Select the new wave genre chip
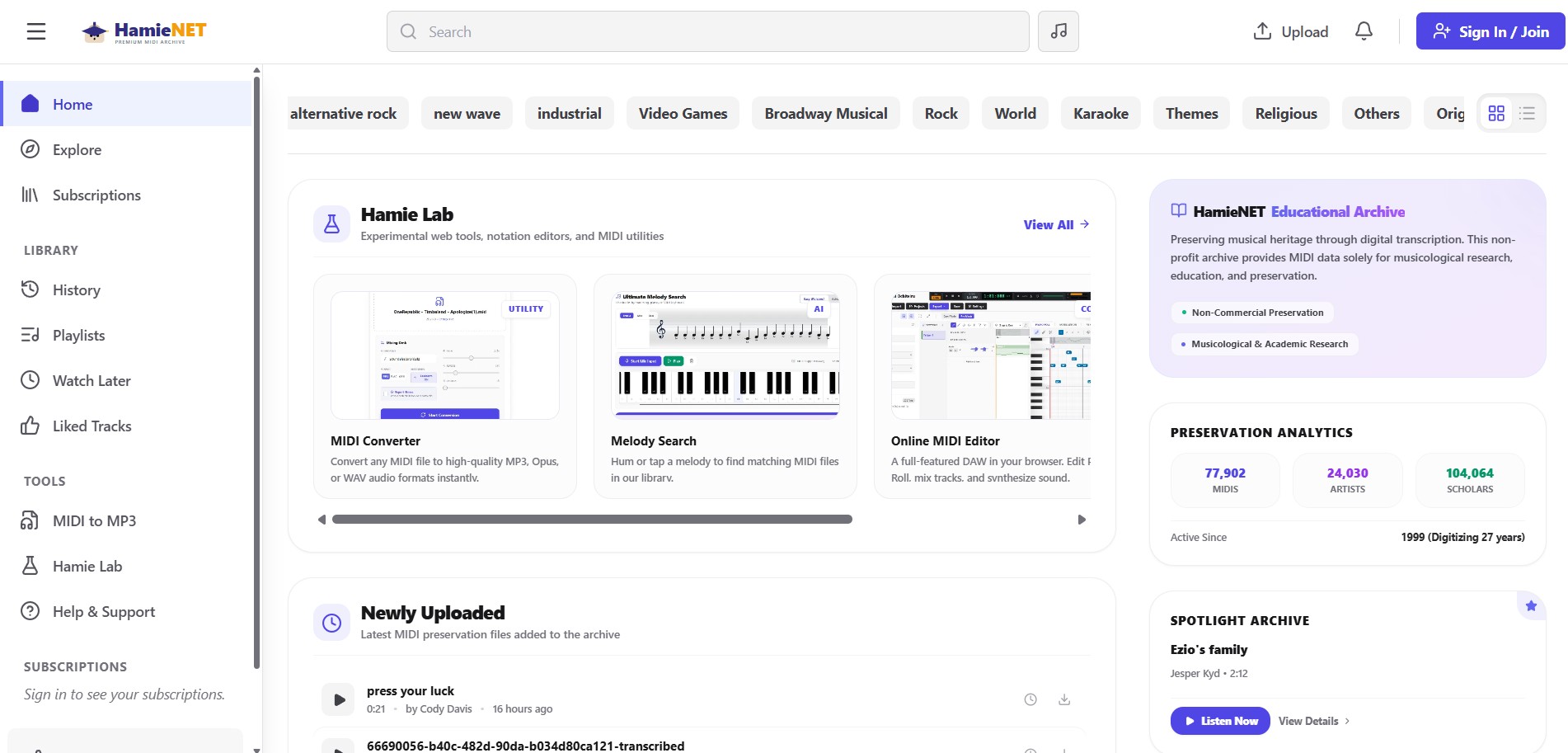 (467, 114)
